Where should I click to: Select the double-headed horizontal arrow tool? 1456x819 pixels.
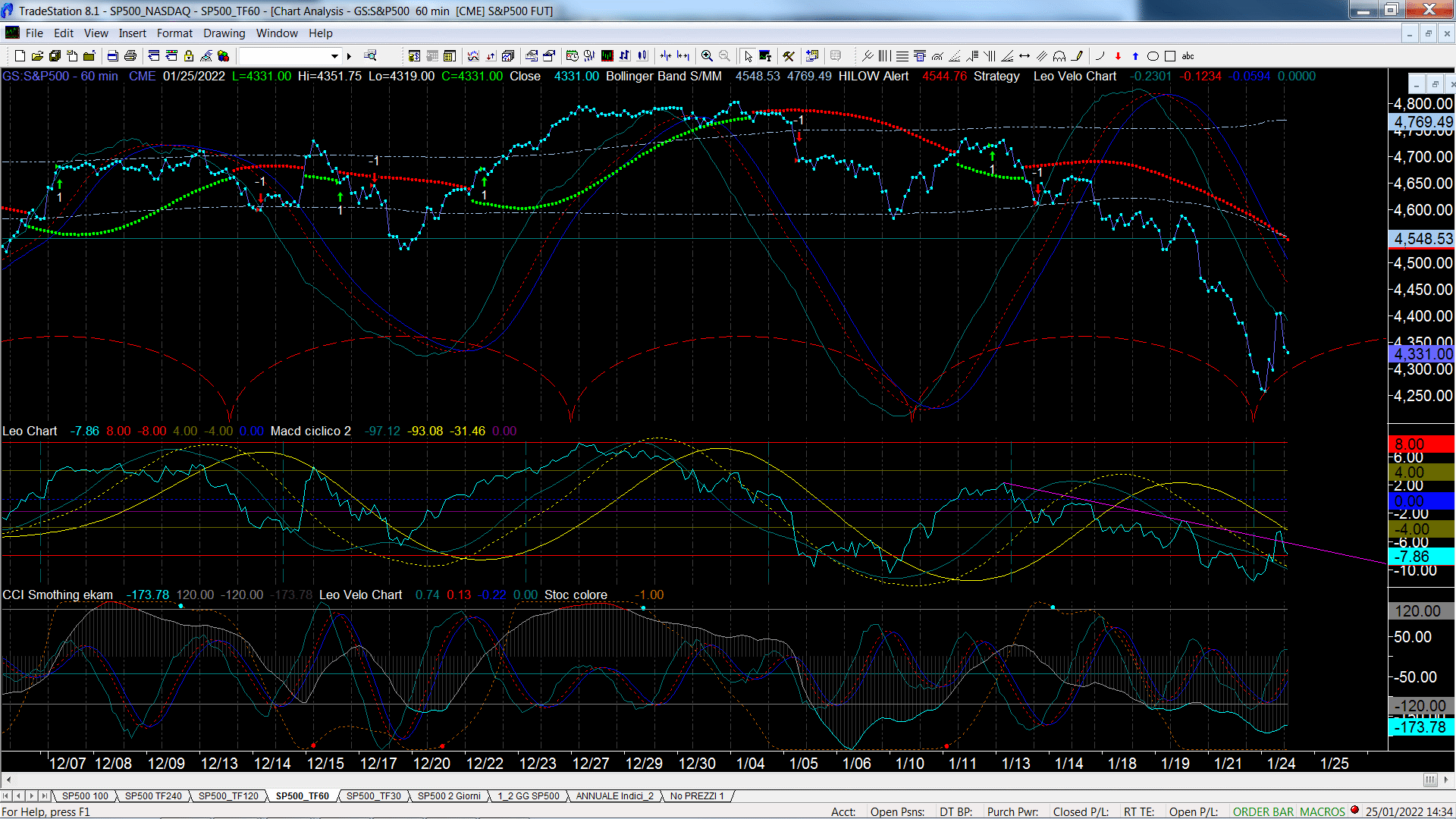pos(1025,56)
